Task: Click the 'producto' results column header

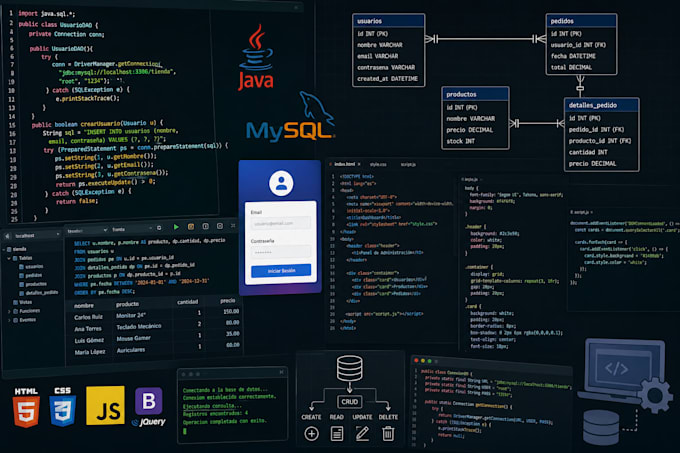Action: point(128,304)
